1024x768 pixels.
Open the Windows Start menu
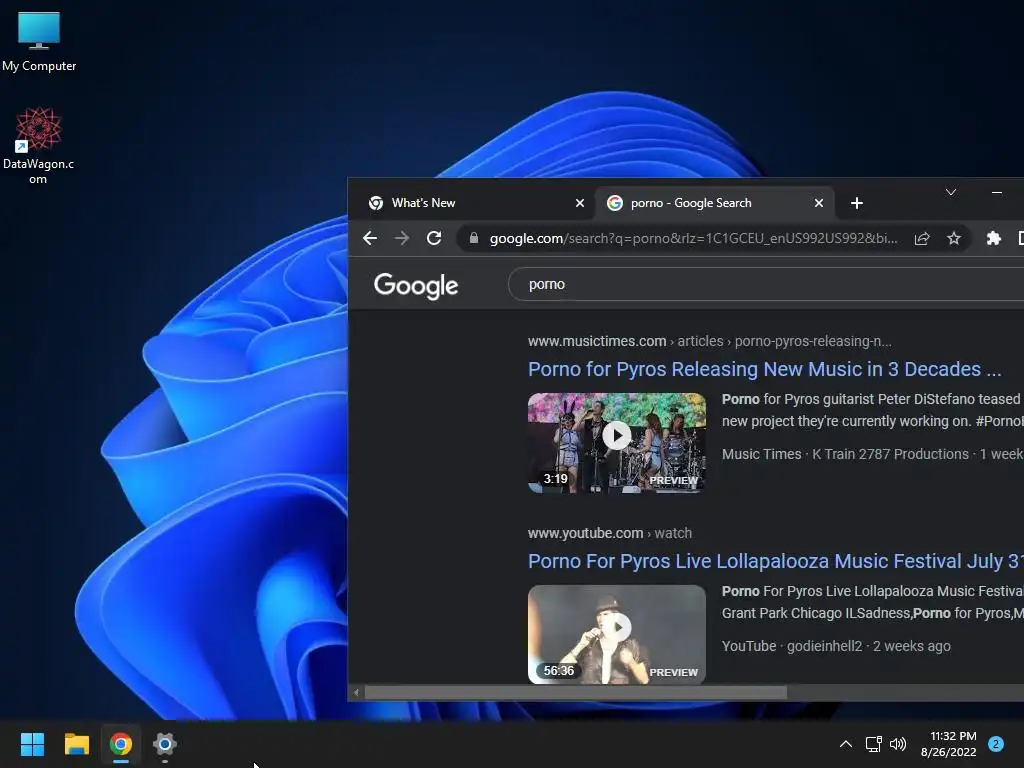32,744
